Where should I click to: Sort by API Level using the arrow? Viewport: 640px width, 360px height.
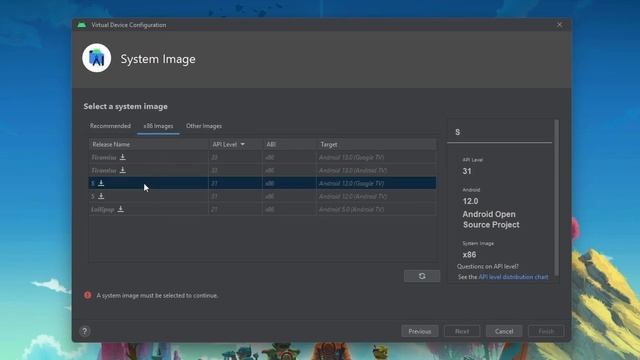point(242,144)
